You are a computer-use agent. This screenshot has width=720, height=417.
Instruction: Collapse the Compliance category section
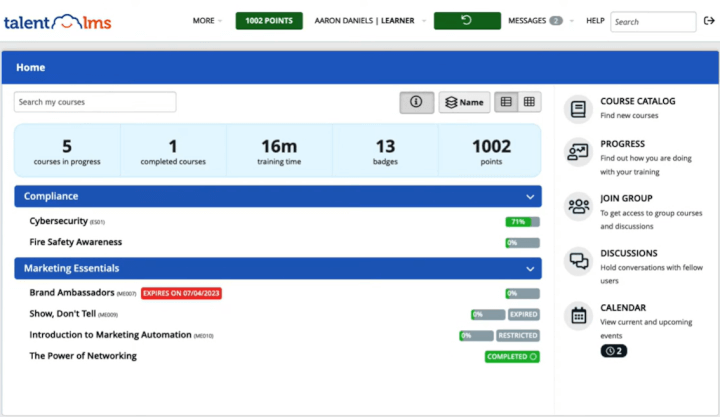(530, 197)
